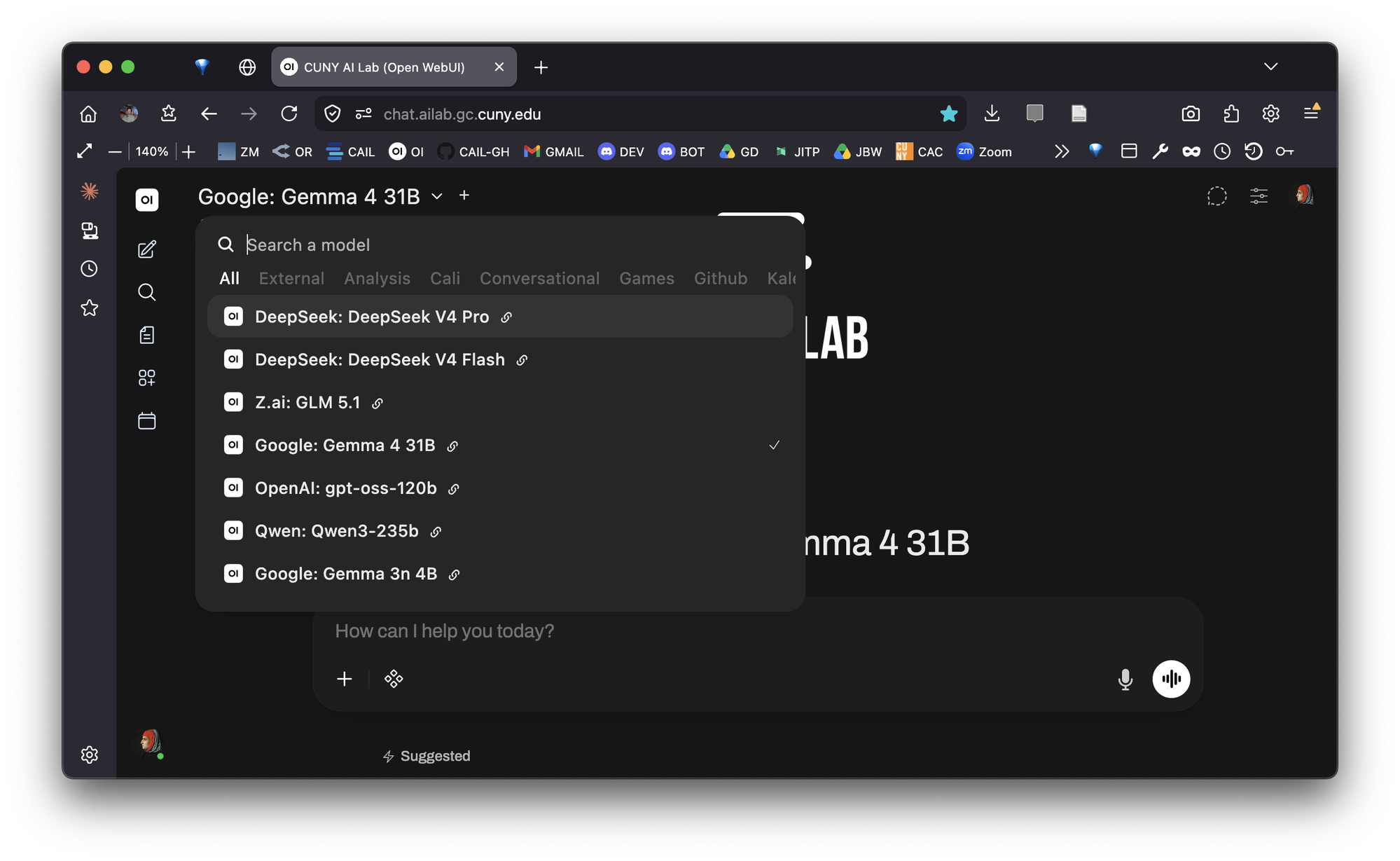The image size is (1400, 861).
Task: Toggle the bookmark star in address bar
Action: point(948,113)
